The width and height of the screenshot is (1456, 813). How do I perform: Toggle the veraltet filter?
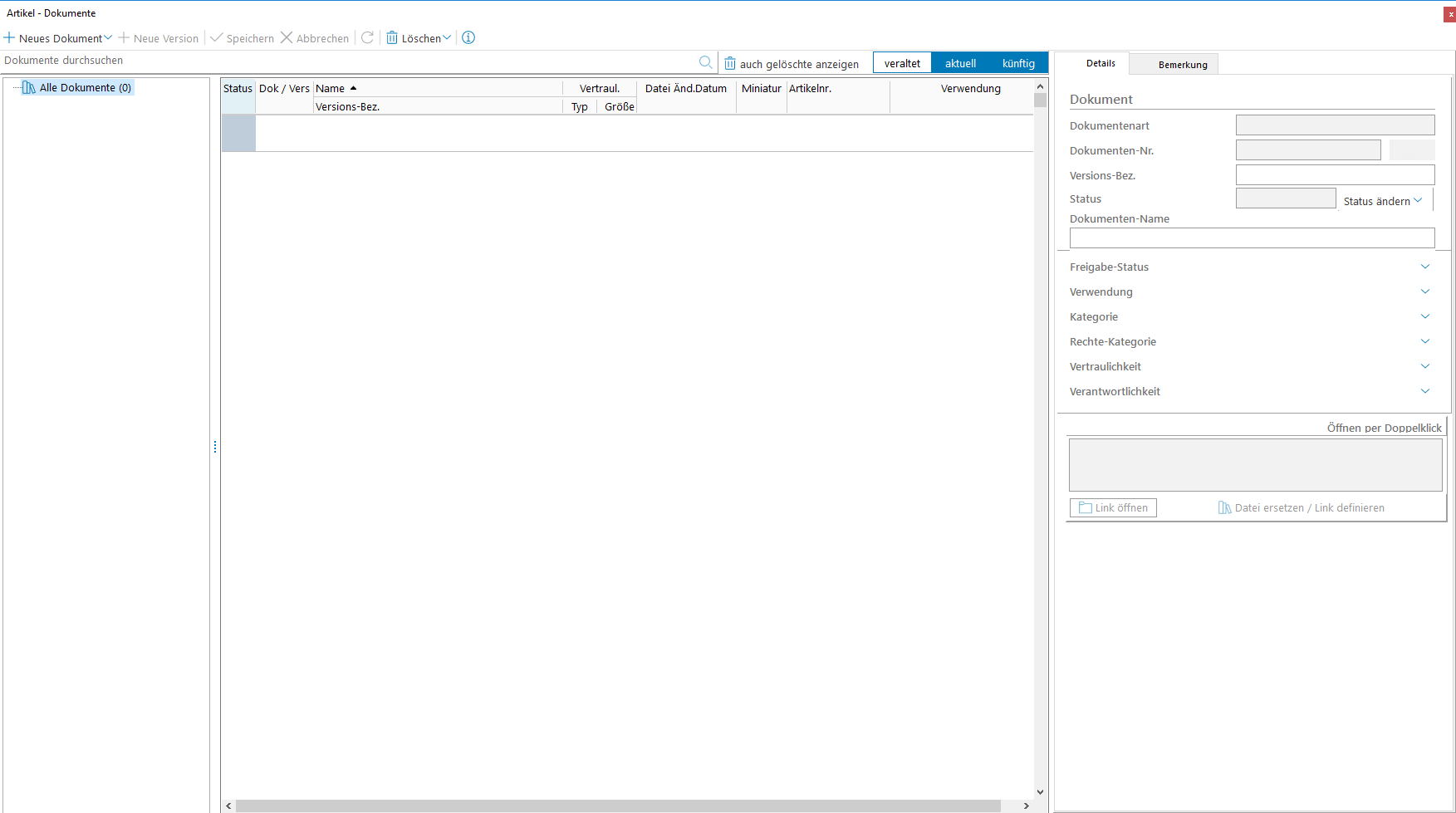(x=902, y=64)
